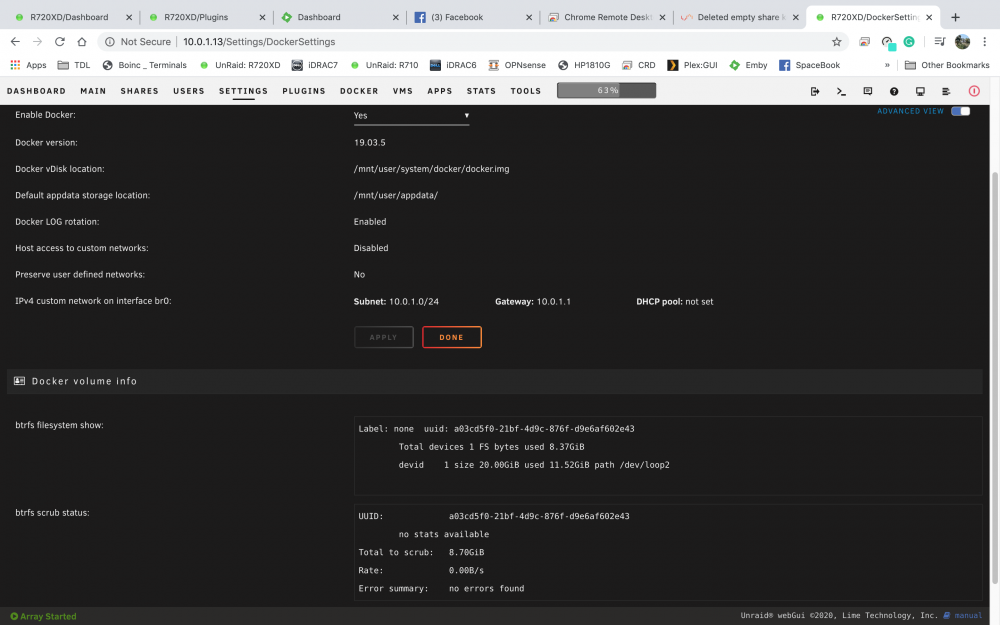Open the OPNsense bookmark
Screen dimensions: 1000x625
click(517, 65)
